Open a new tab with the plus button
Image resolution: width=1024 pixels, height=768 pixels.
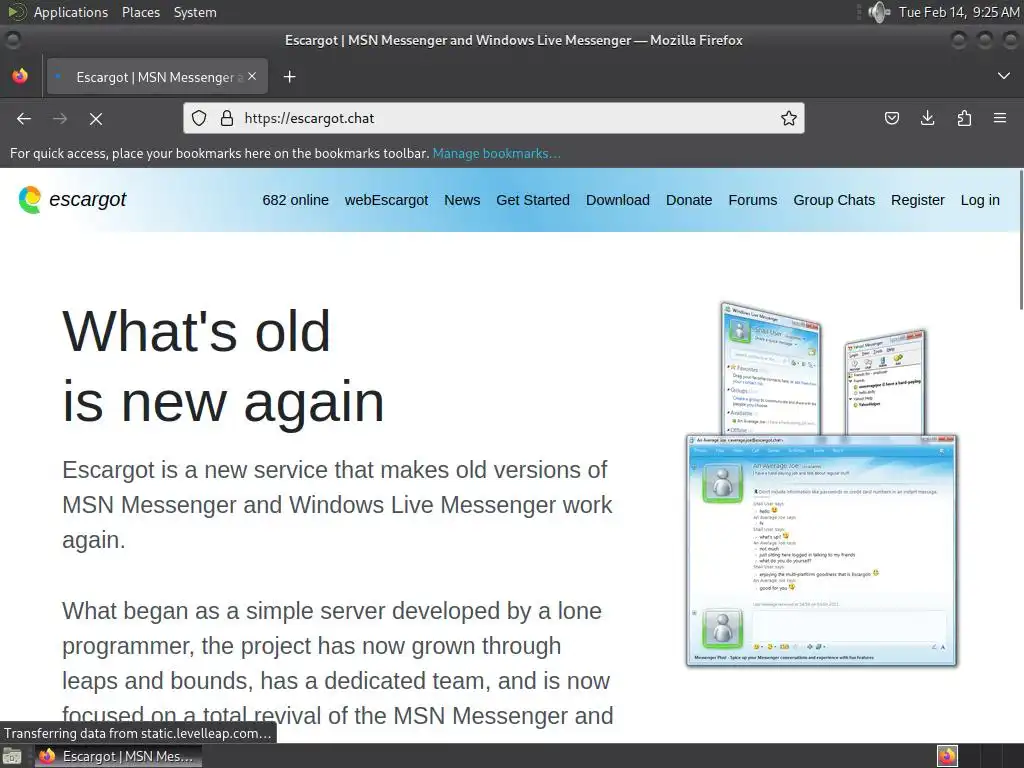(x=289, y=77)
